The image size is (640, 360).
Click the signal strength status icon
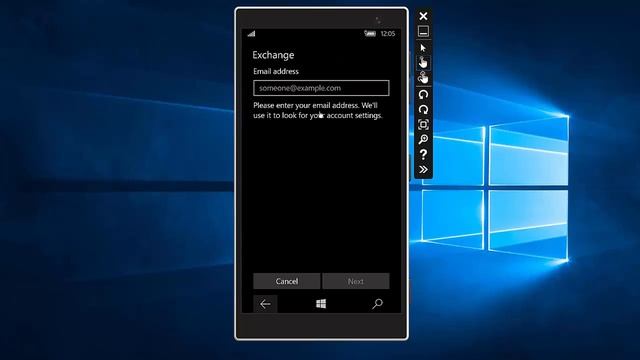point(251,34)
